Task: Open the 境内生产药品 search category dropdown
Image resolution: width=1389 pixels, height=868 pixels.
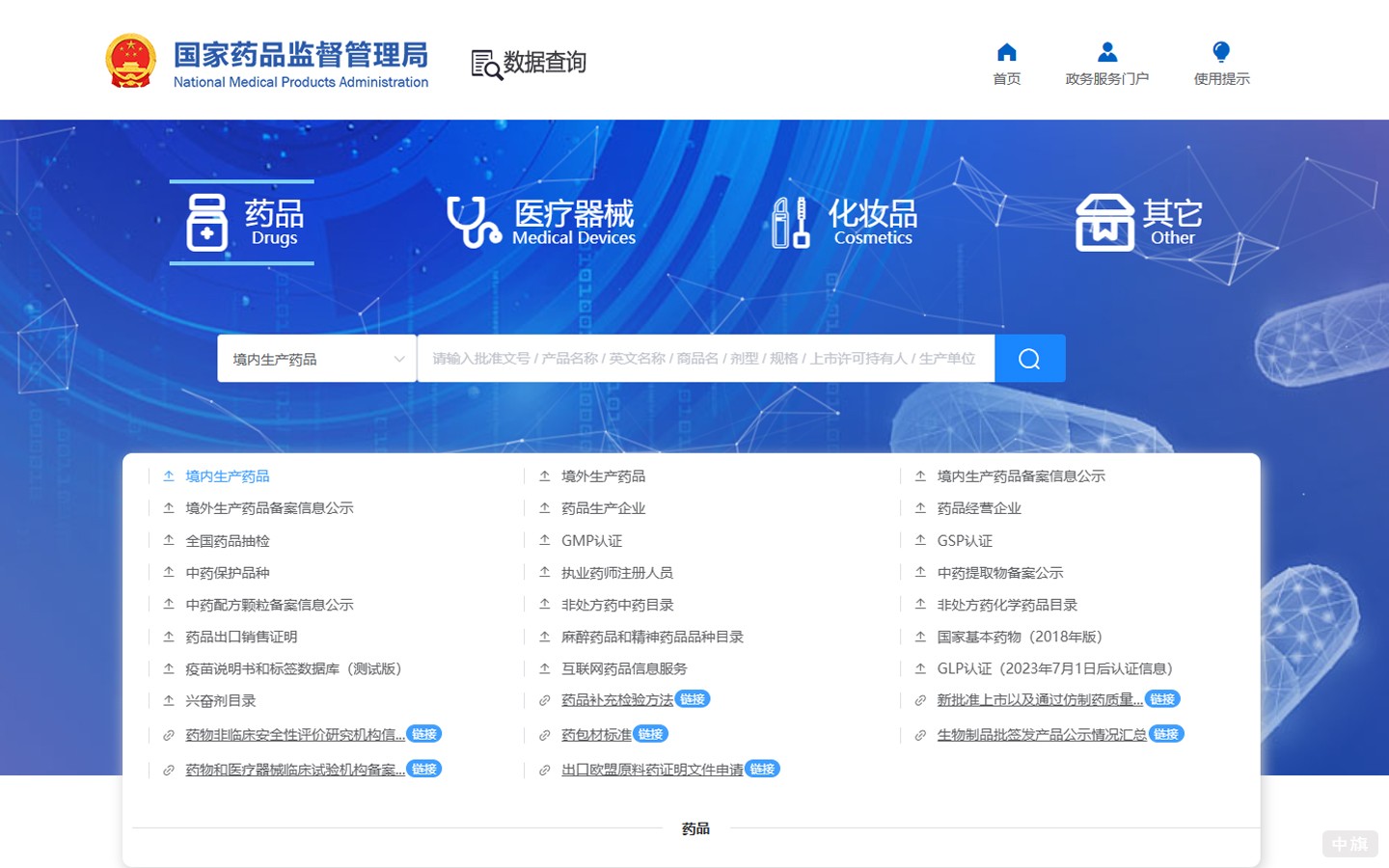Action: coord(316,358)
